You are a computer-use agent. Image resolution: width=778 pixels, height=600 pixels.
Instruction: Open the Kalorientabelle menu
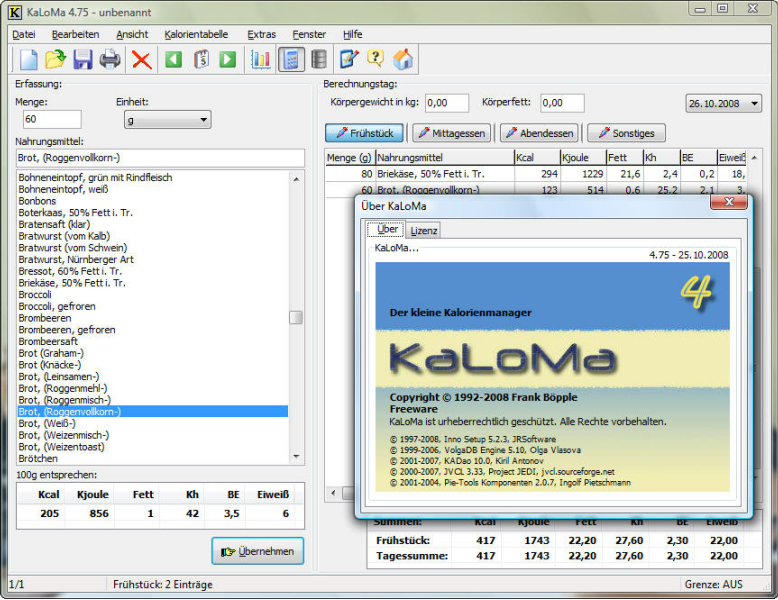(196, 34)
